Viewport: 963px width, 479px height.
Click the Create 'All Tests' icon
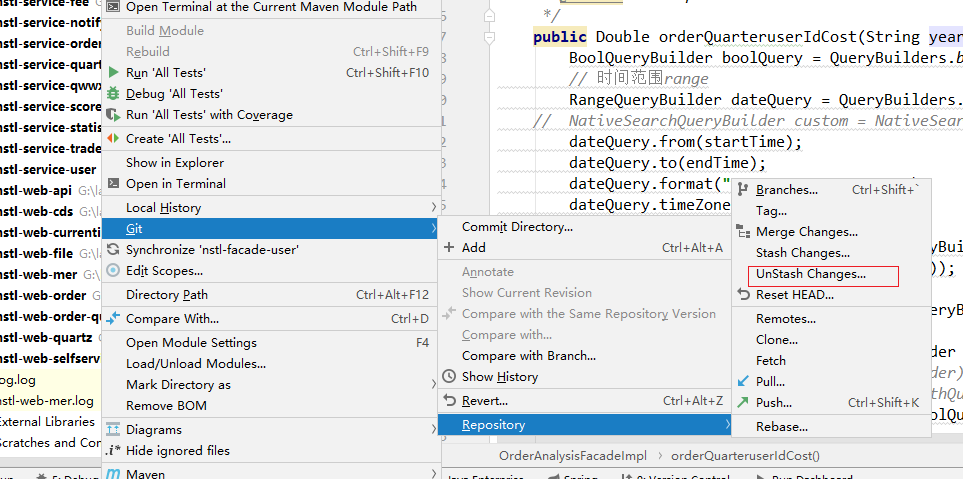(x=113, y=139)
